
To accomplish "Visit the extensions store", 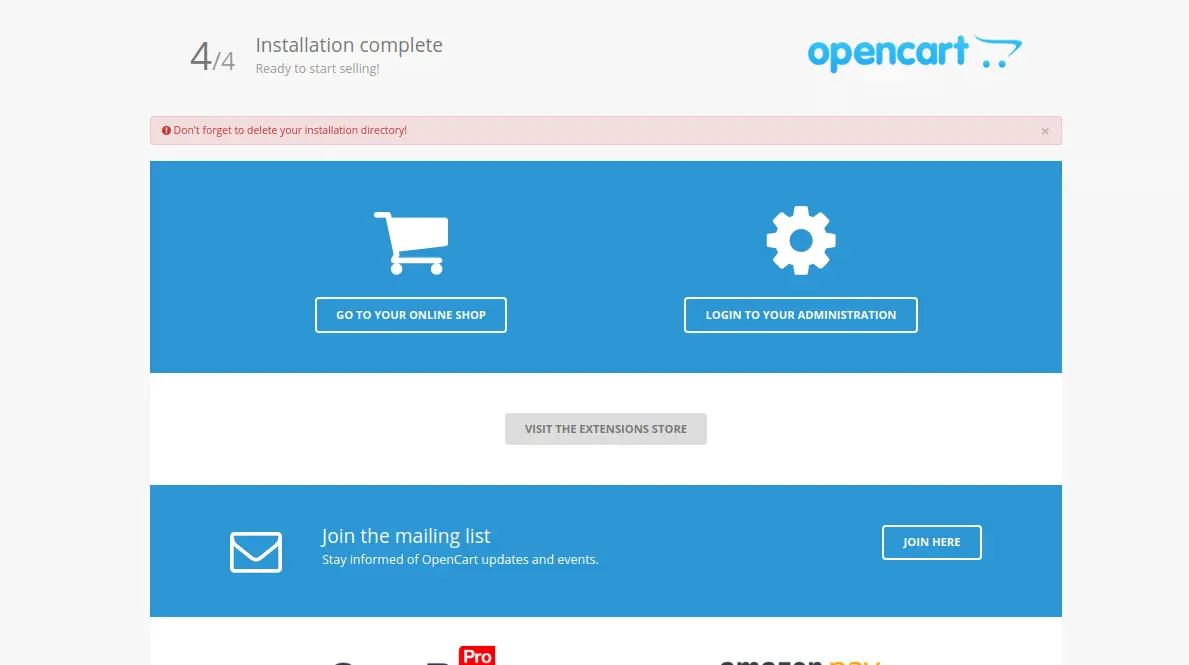I will 606,429.
